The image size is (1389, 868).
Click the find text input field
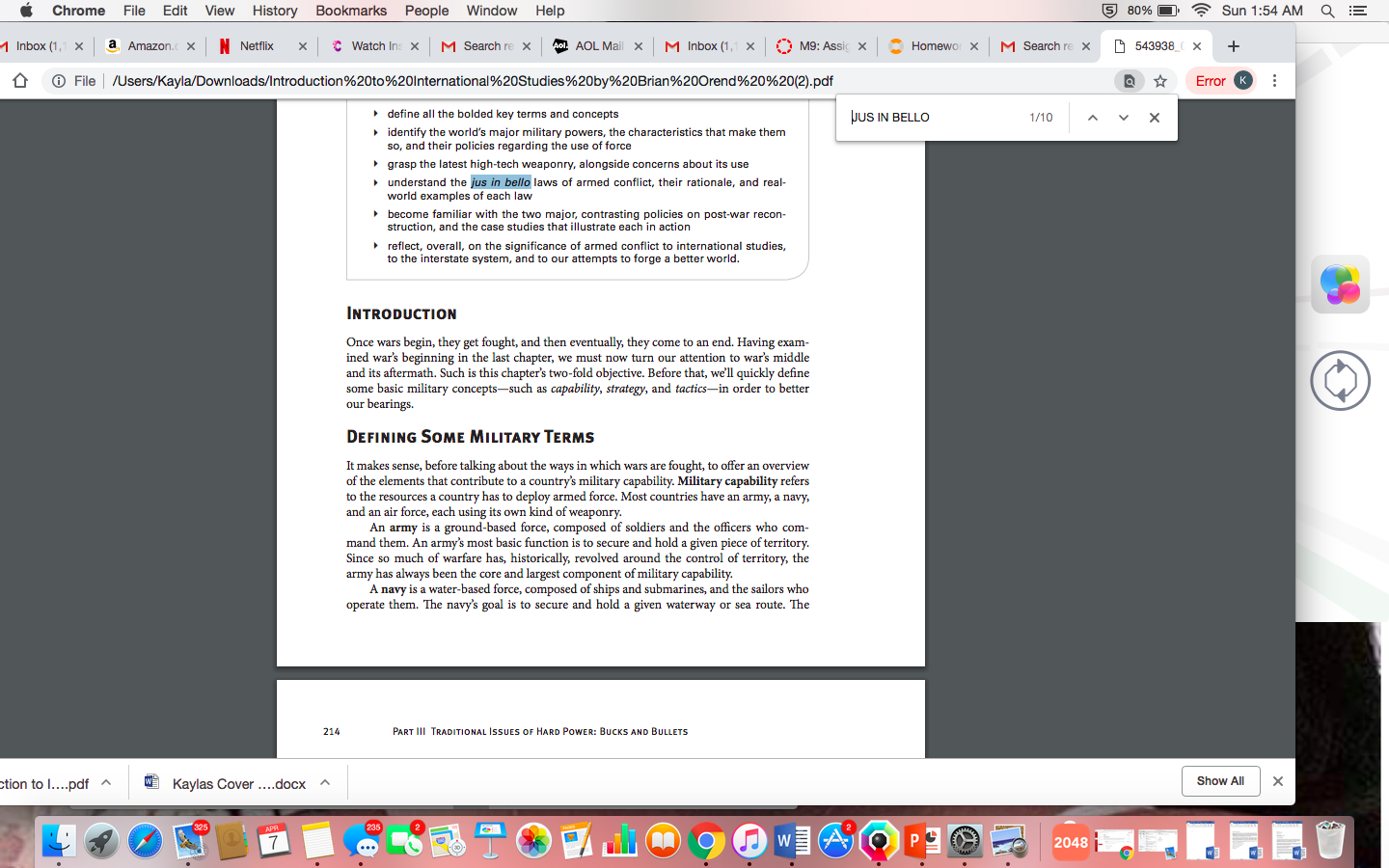tap(936, 118)
